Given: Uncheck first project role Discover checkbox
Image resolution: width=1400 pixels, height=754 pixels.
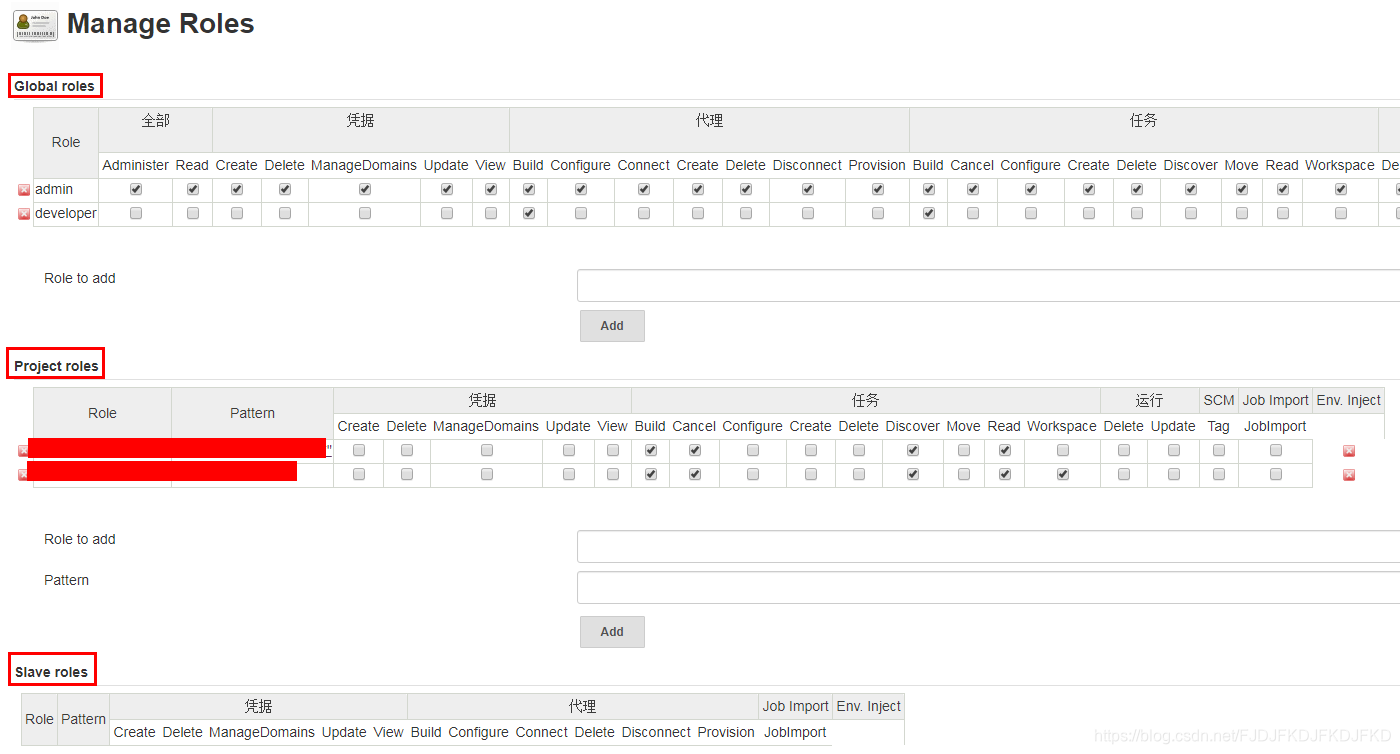Looking at the screenshot, I should (913, 450).
